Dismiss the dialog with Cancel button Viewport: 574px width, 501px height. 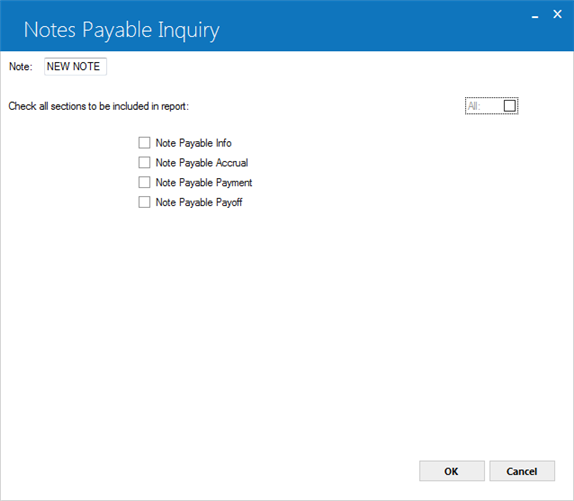click(x=522, y=471)
